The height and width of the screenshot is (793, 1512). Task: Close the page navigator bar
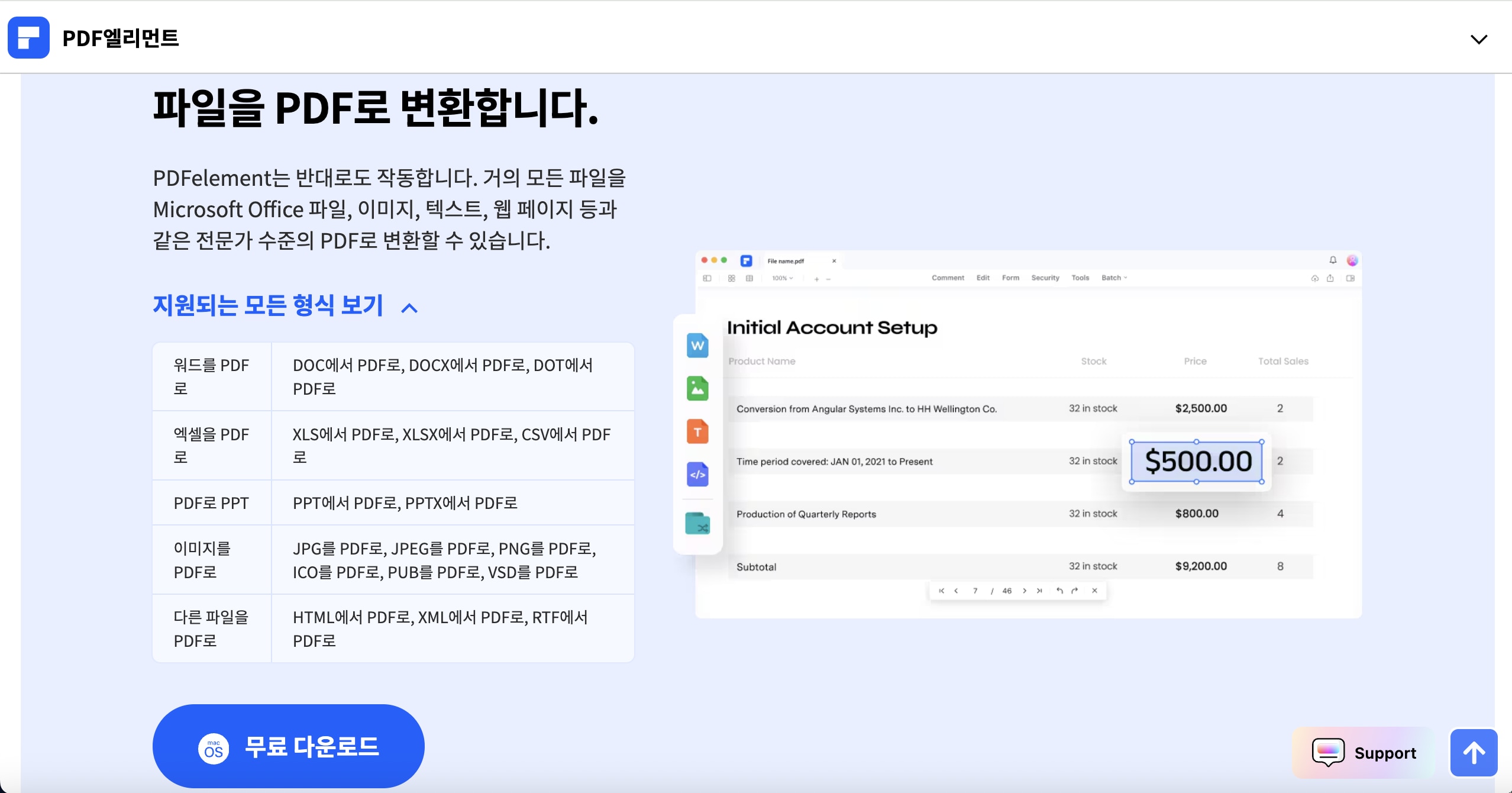coord(1094,591)
